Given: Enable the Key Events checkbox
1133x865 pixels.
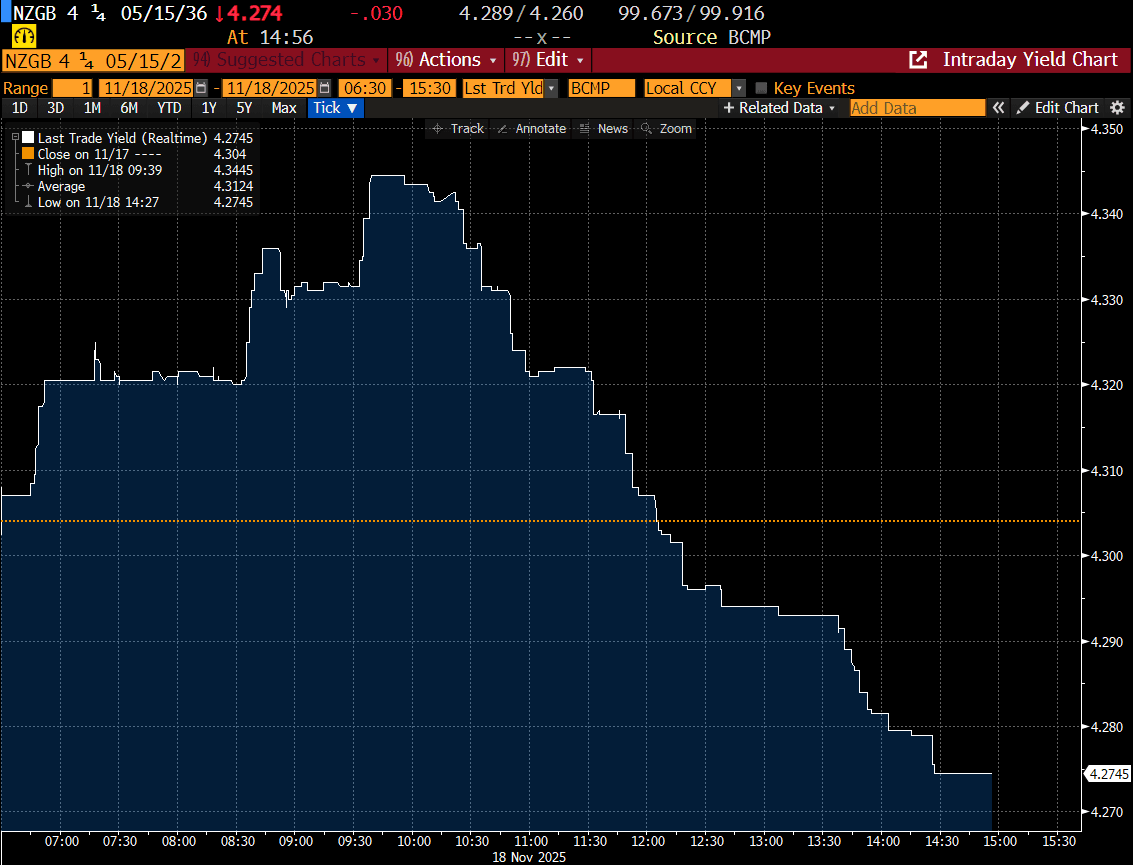Looking at the screenshot, I should 762,88.
